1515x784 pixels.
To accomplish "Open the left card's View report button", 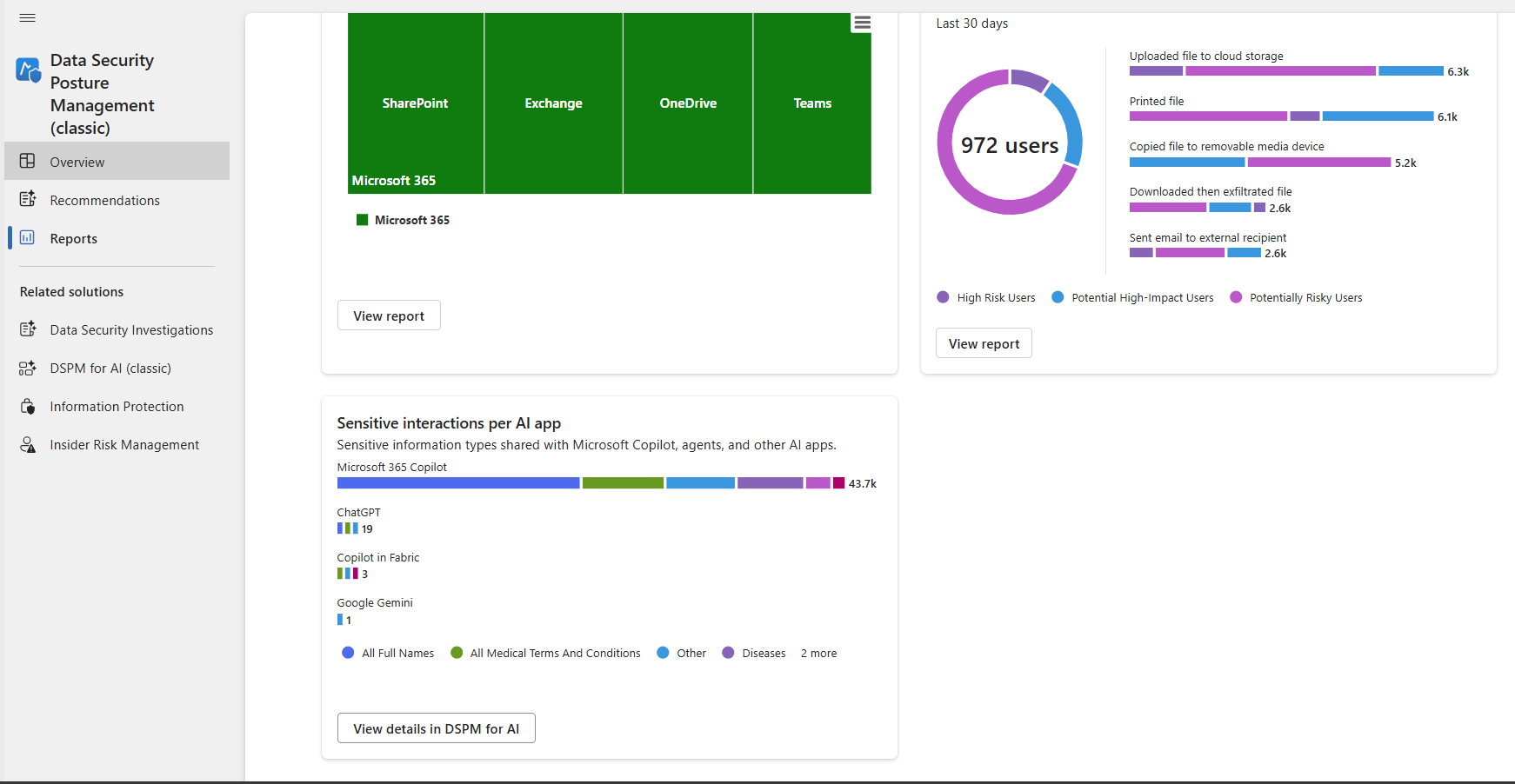I will (389, 316).
